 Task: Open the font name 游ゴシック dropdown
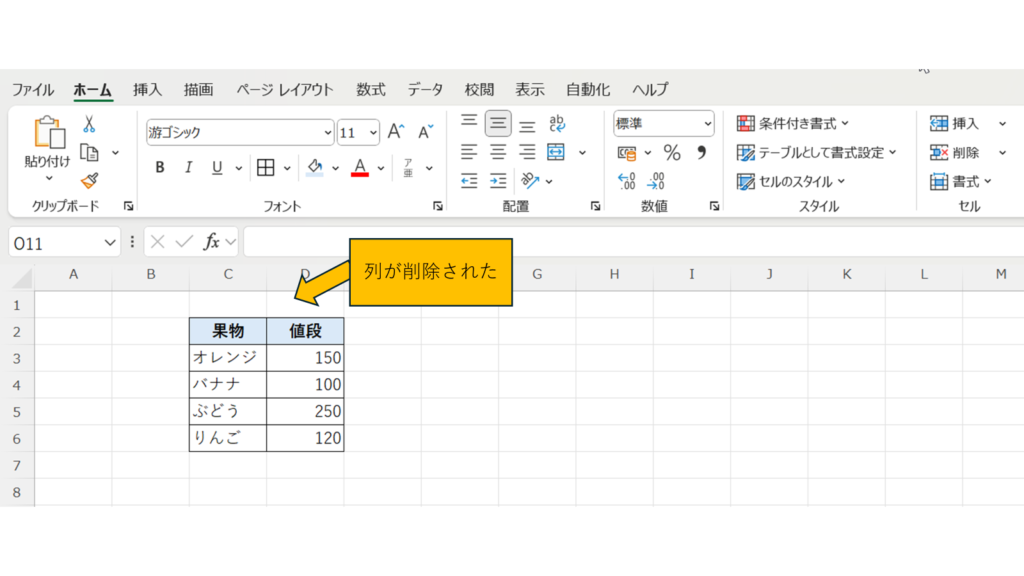328,132
